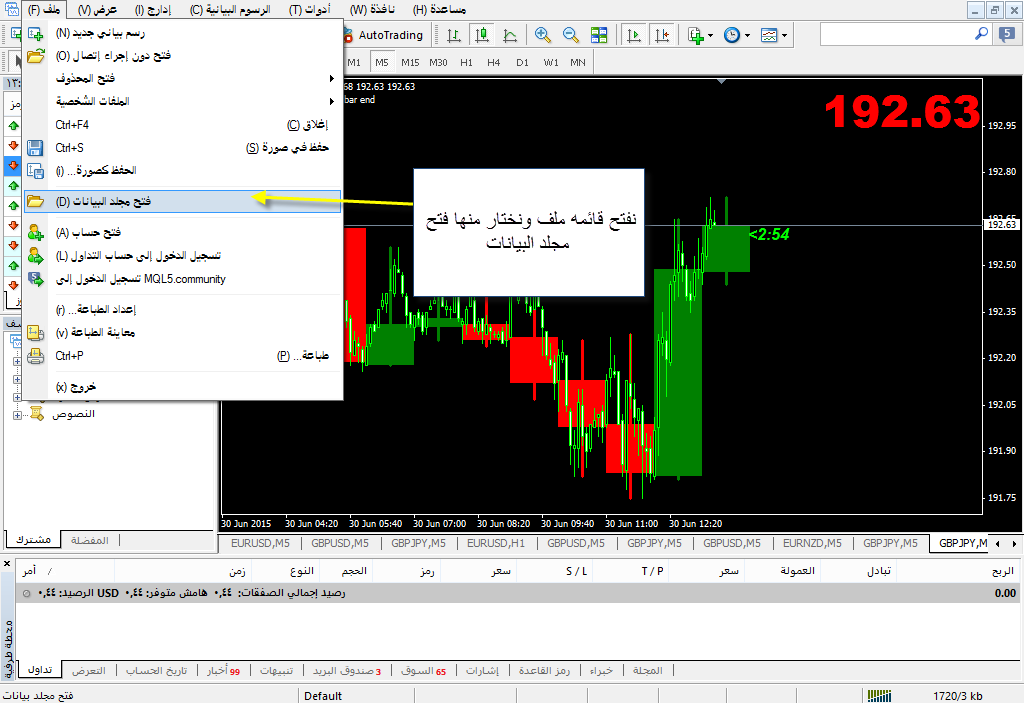Select the line chart icon

510,35
